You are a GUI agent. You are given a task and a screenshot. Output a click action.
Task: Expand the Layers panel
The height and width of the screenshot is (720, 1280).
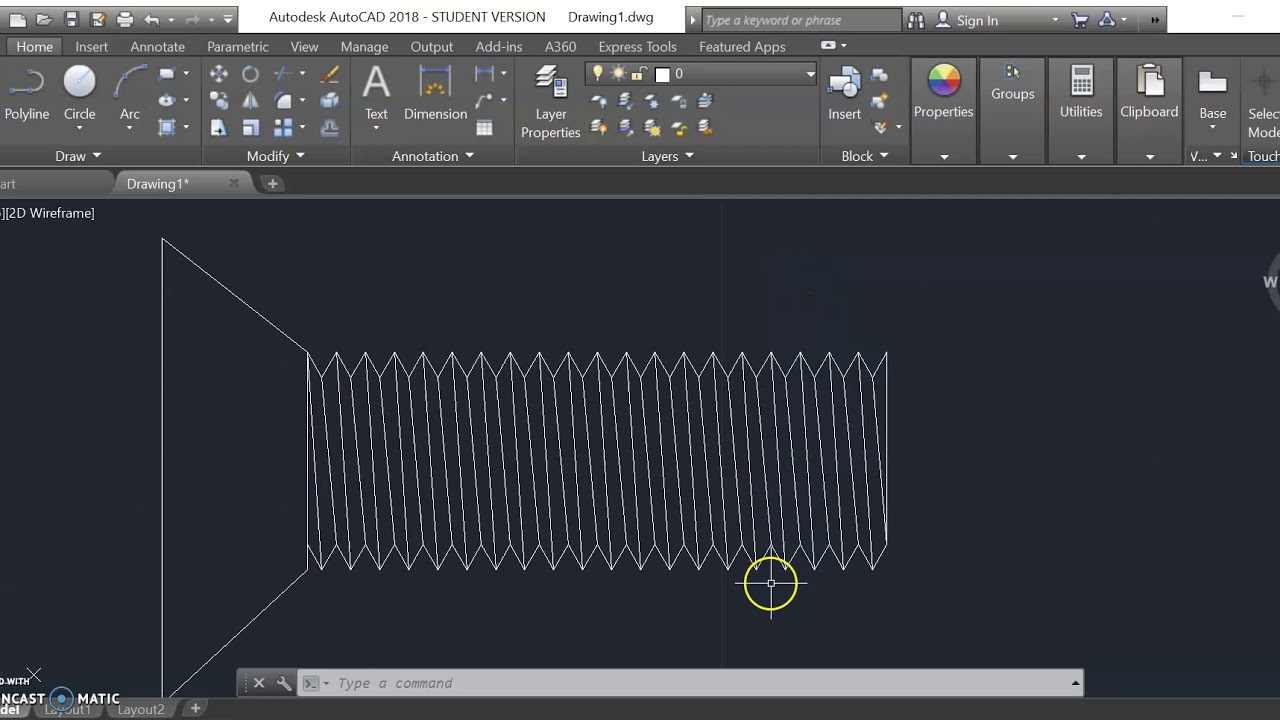click(x=668, y=156)
